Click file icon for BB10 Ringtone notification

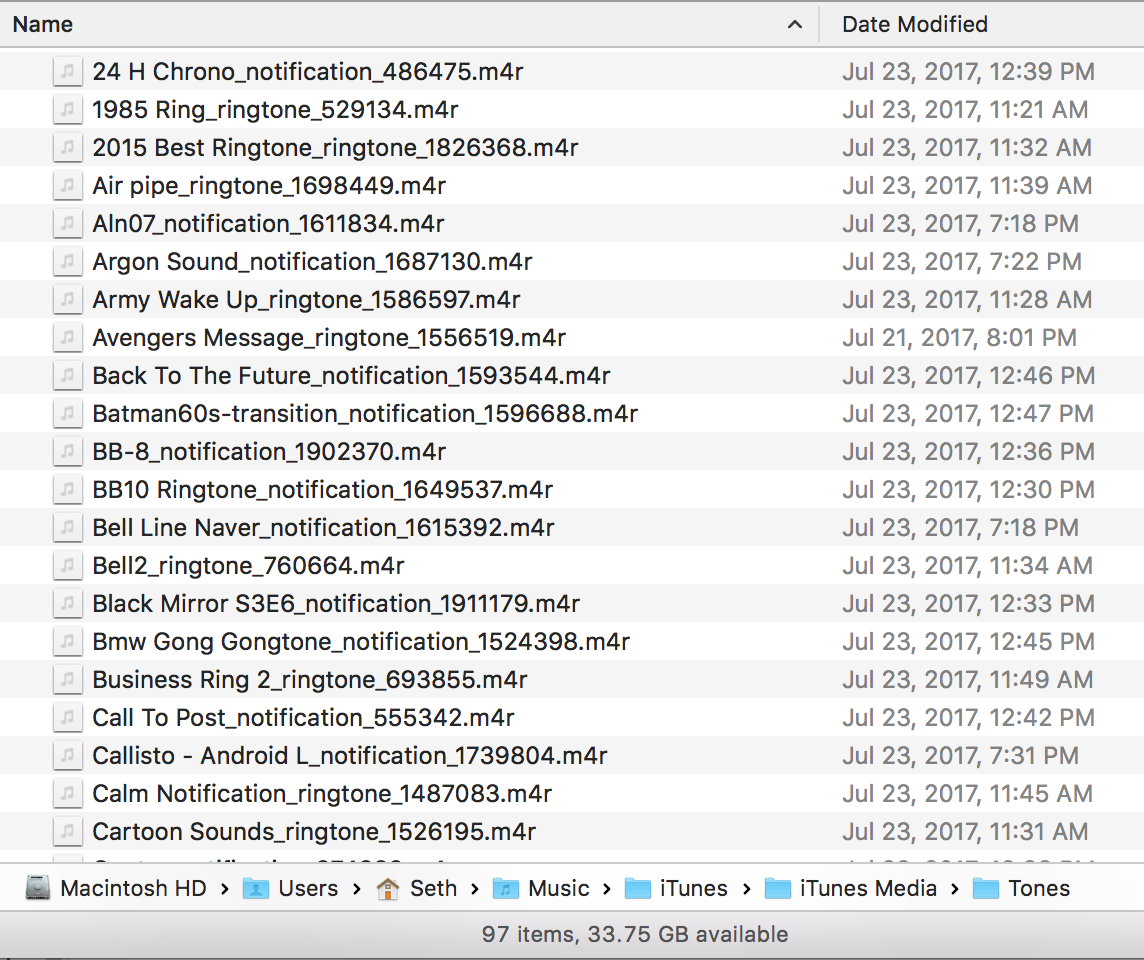[x=67, y=489]
